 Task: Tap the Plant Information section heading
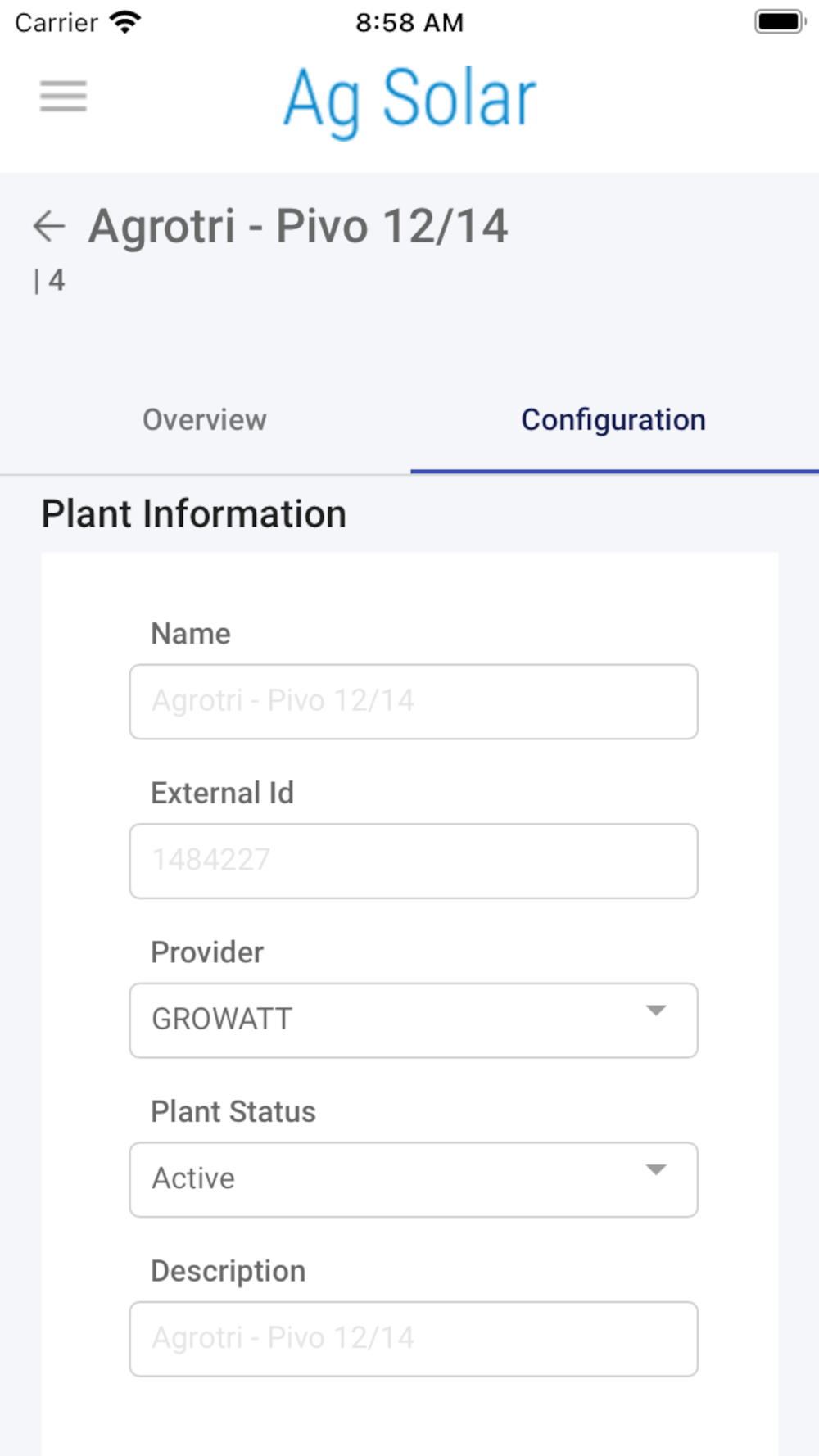(194, 514)
